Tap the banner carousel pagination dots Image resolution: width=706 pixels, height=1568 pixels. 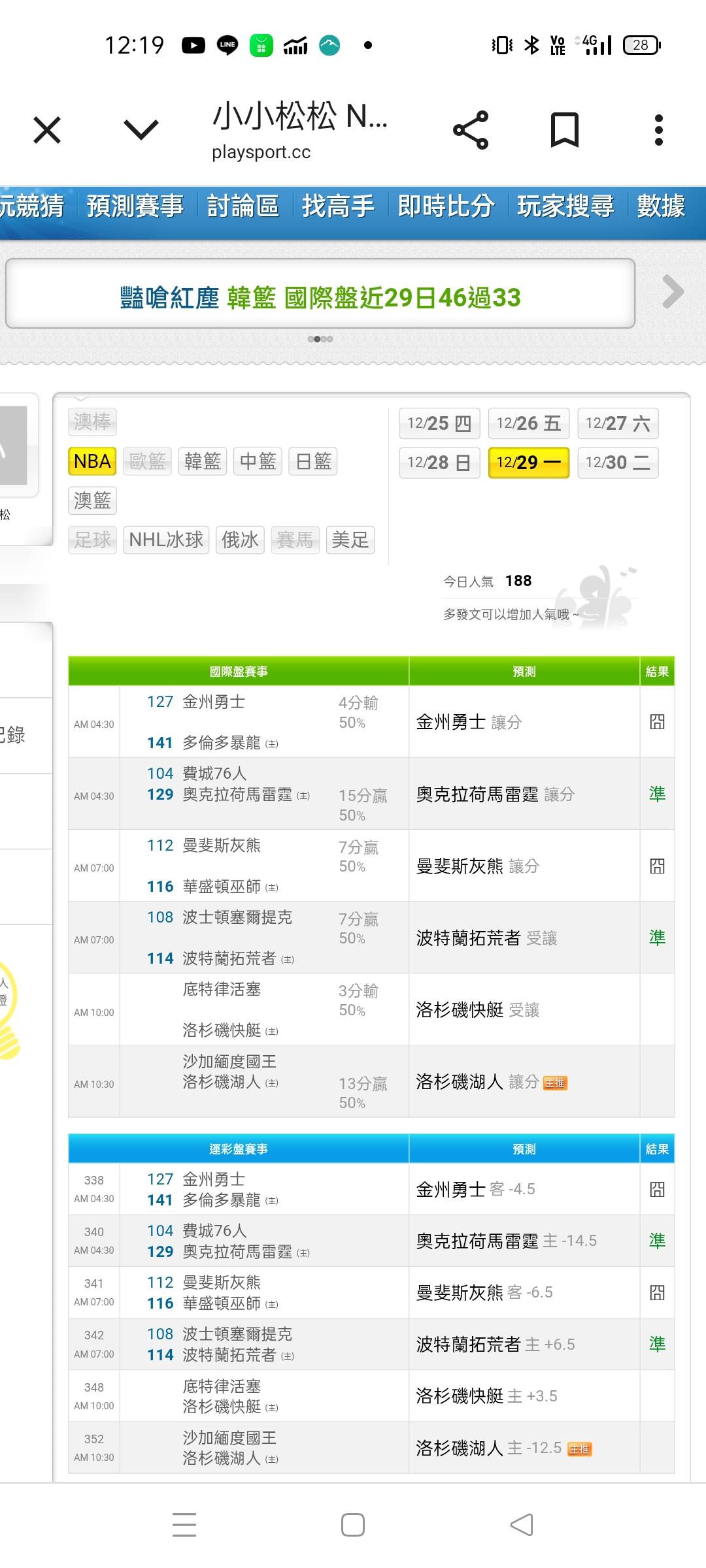(x=320, y=339)
